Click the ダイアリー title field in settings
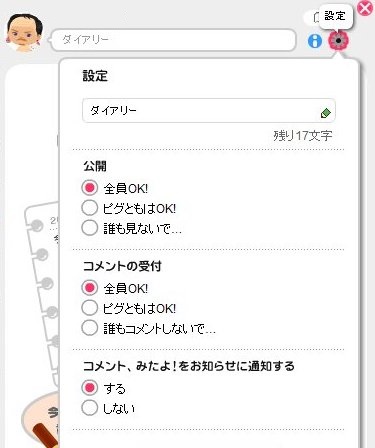 (x=209, y=111)
